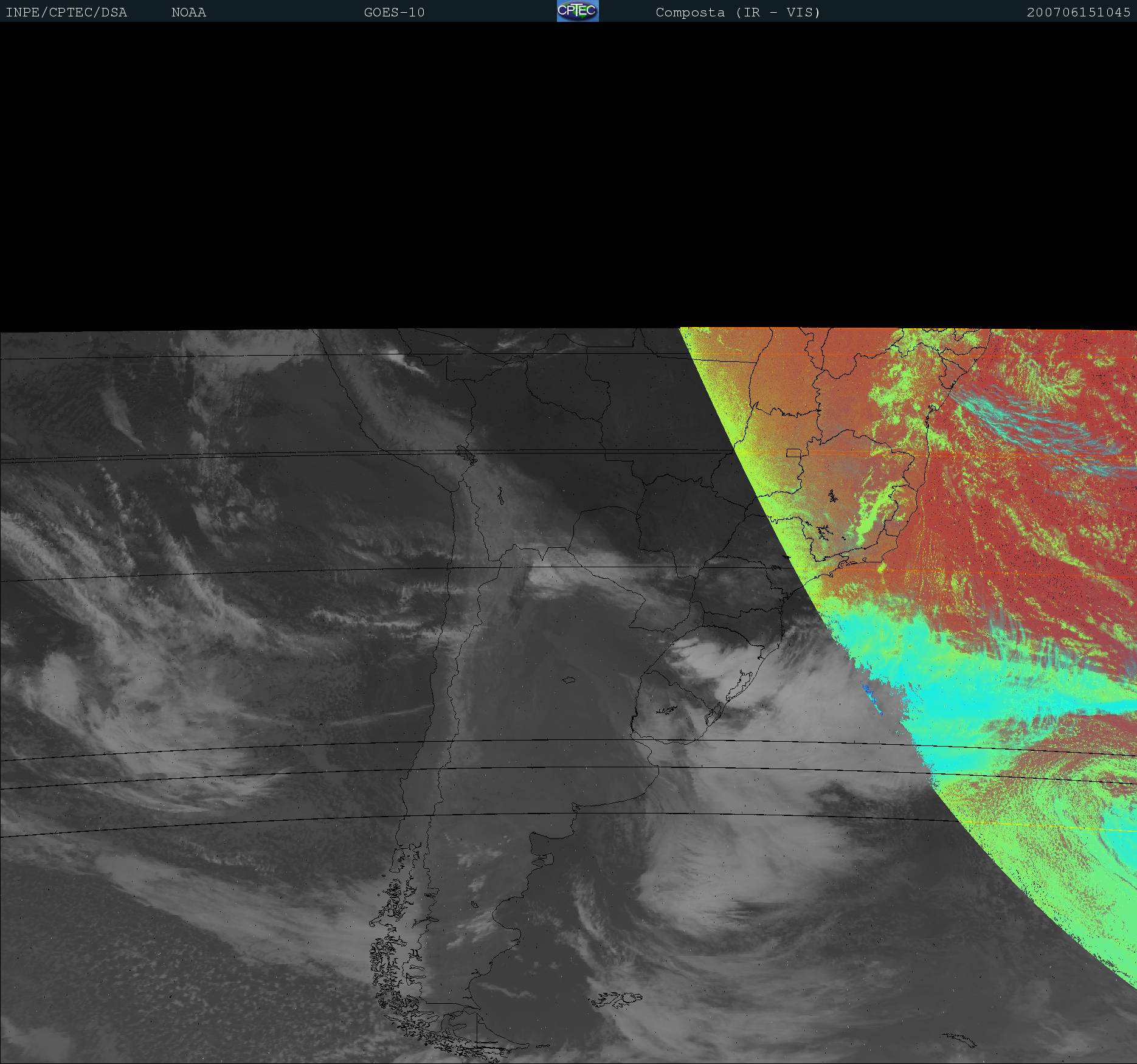Click the Mar Chiquita lake outline in Argentina
Viewport: 1137px width, 1064px height.
[569, 680]
